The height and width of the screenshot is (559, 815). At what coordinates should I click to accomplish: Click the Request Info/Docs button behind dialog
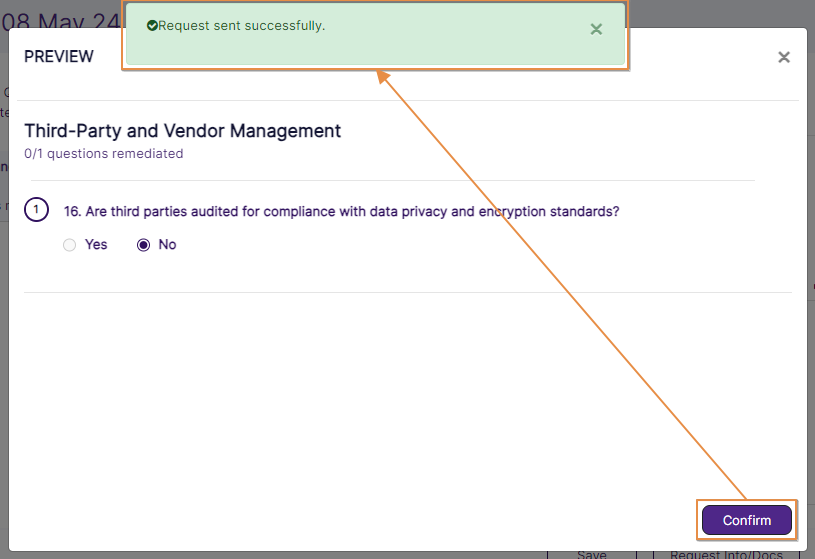tap(726, 554)
